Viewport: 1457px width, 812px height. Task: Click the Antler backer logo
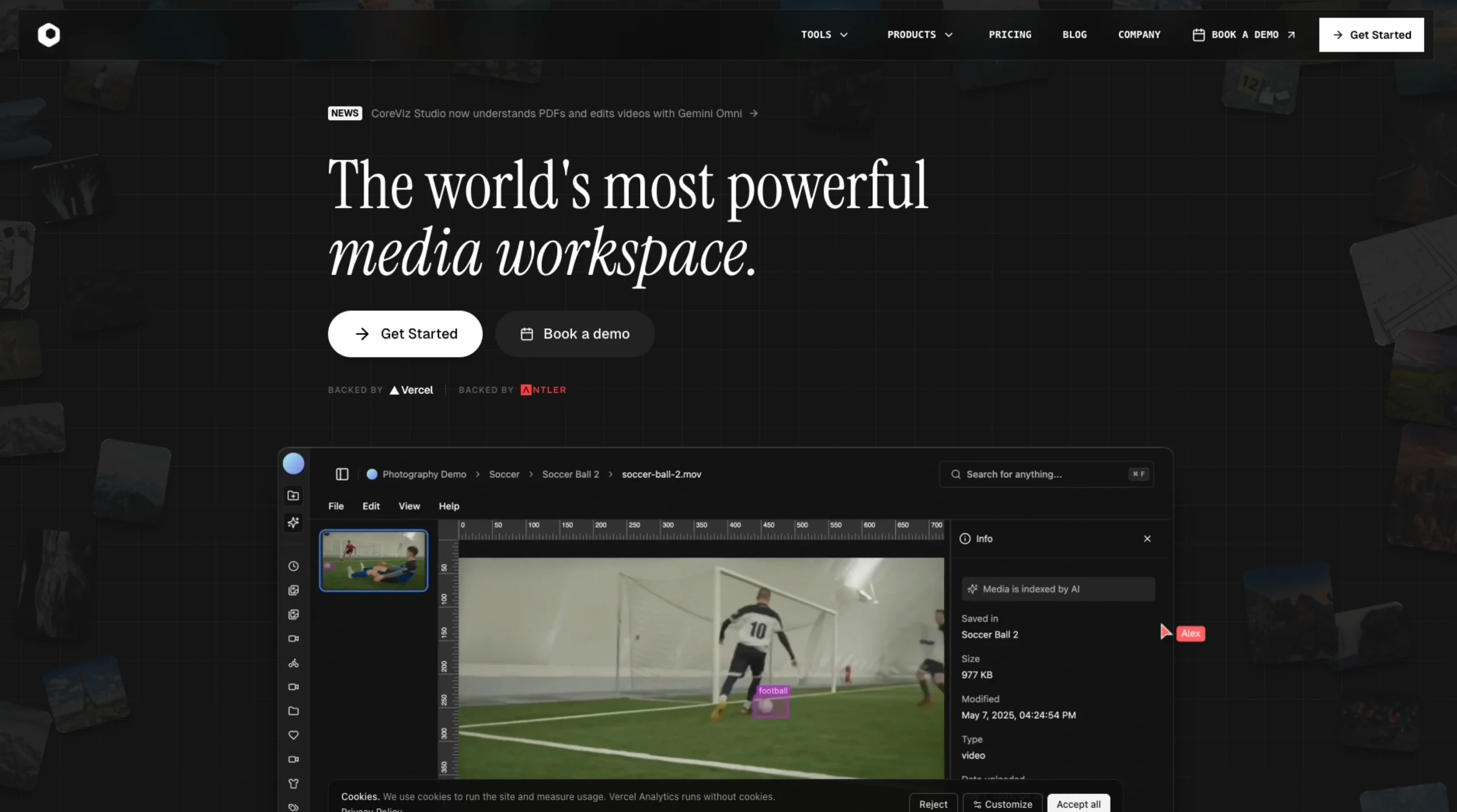point(543,390)
